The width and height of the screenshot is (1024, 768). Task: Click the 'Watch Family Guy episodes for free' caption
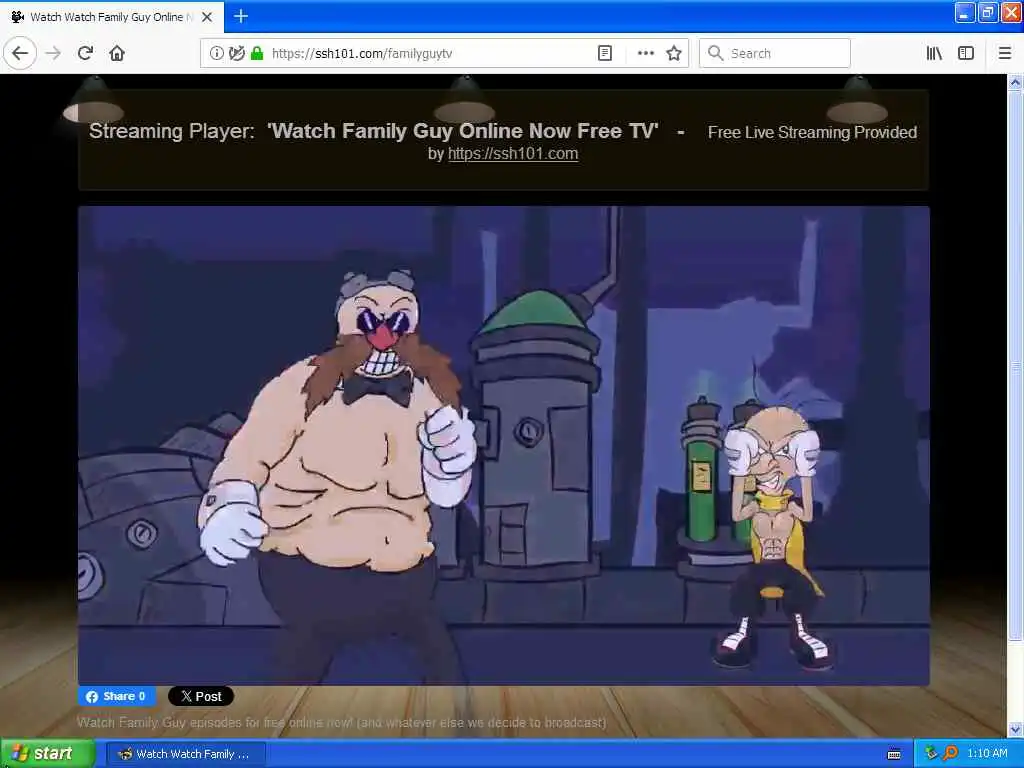342,722
